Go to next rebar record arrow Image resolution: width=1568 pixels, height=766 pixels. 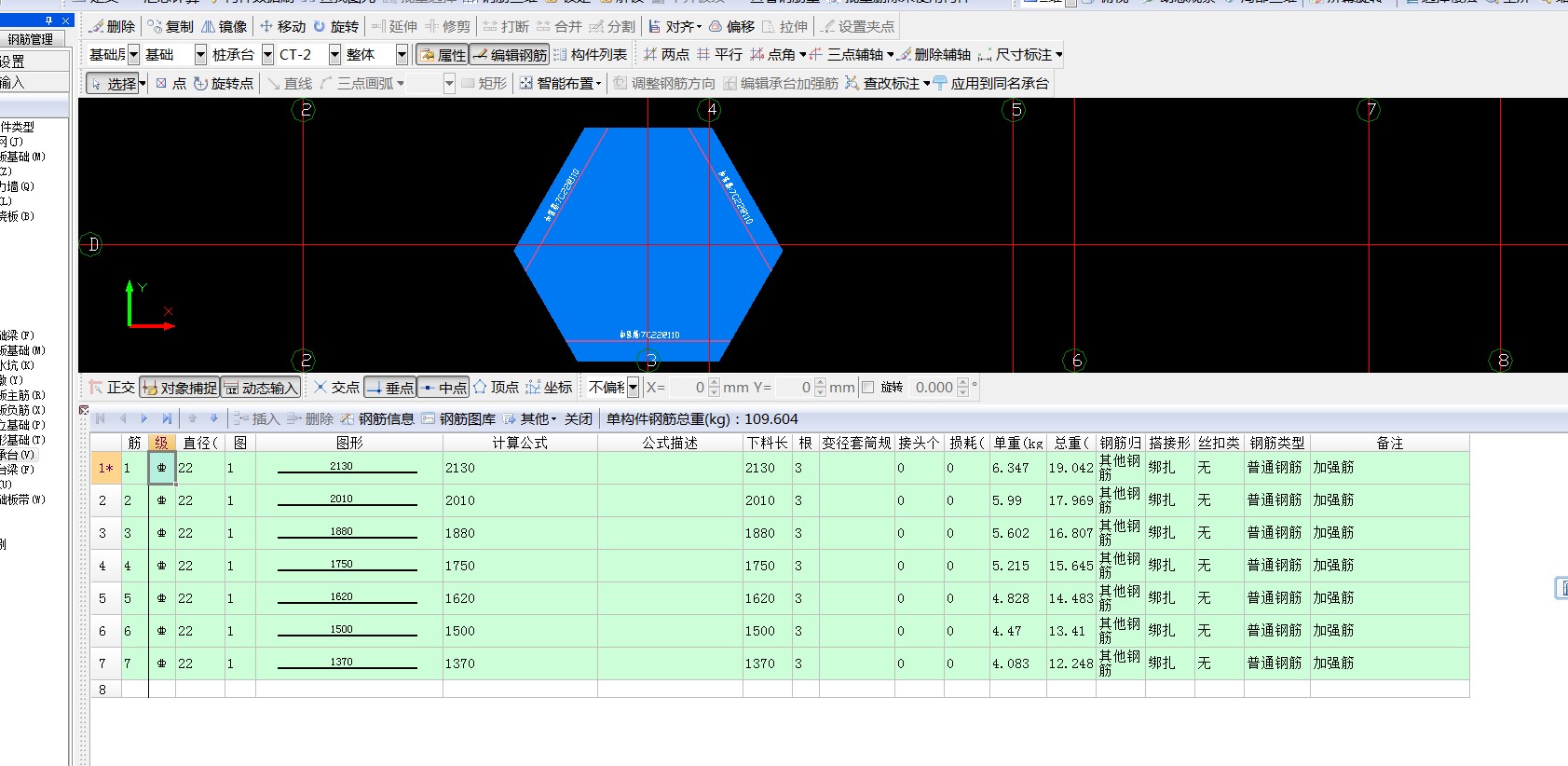[x=144, y=418]
